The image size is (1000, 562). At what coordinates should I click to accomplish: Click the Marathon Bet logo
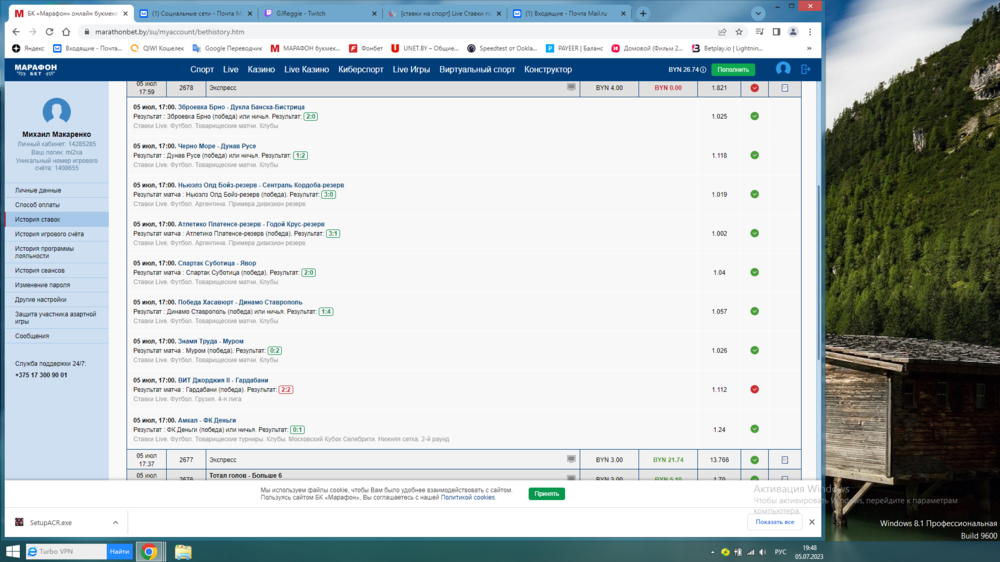pos(36,69)
